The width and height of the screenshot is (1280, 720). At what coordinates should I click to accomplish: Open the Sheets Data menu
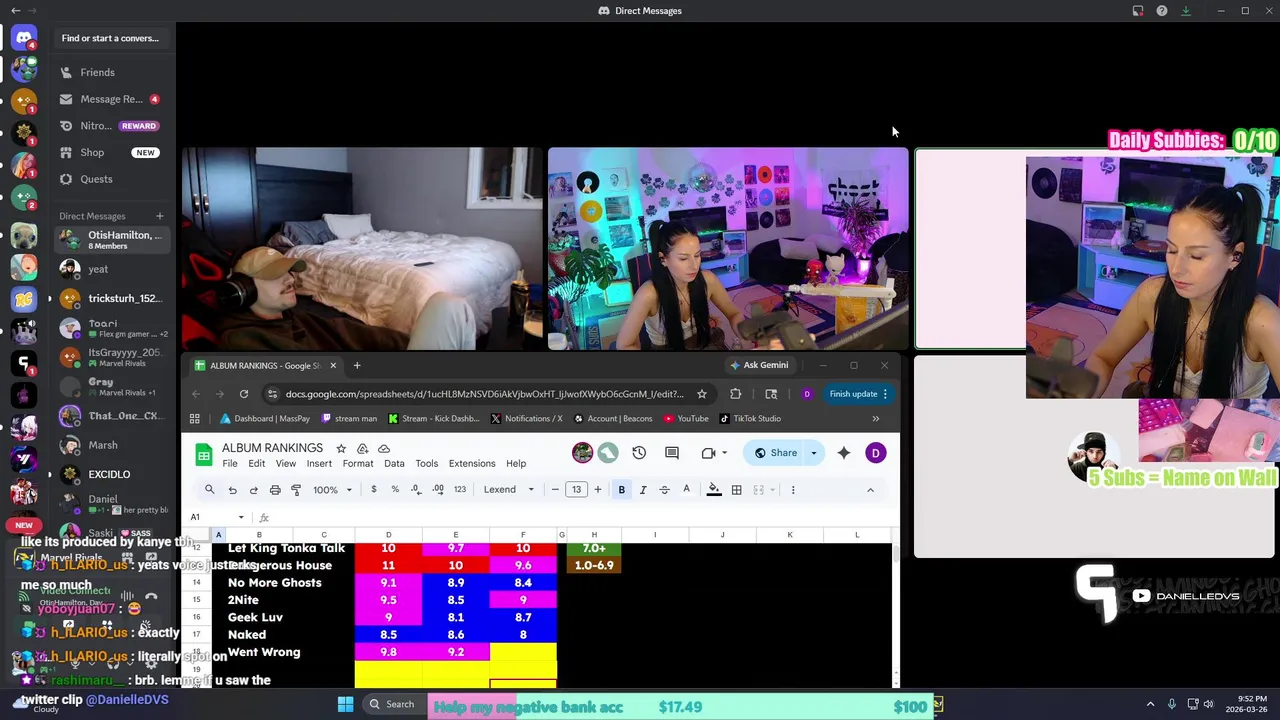point(394,464)
